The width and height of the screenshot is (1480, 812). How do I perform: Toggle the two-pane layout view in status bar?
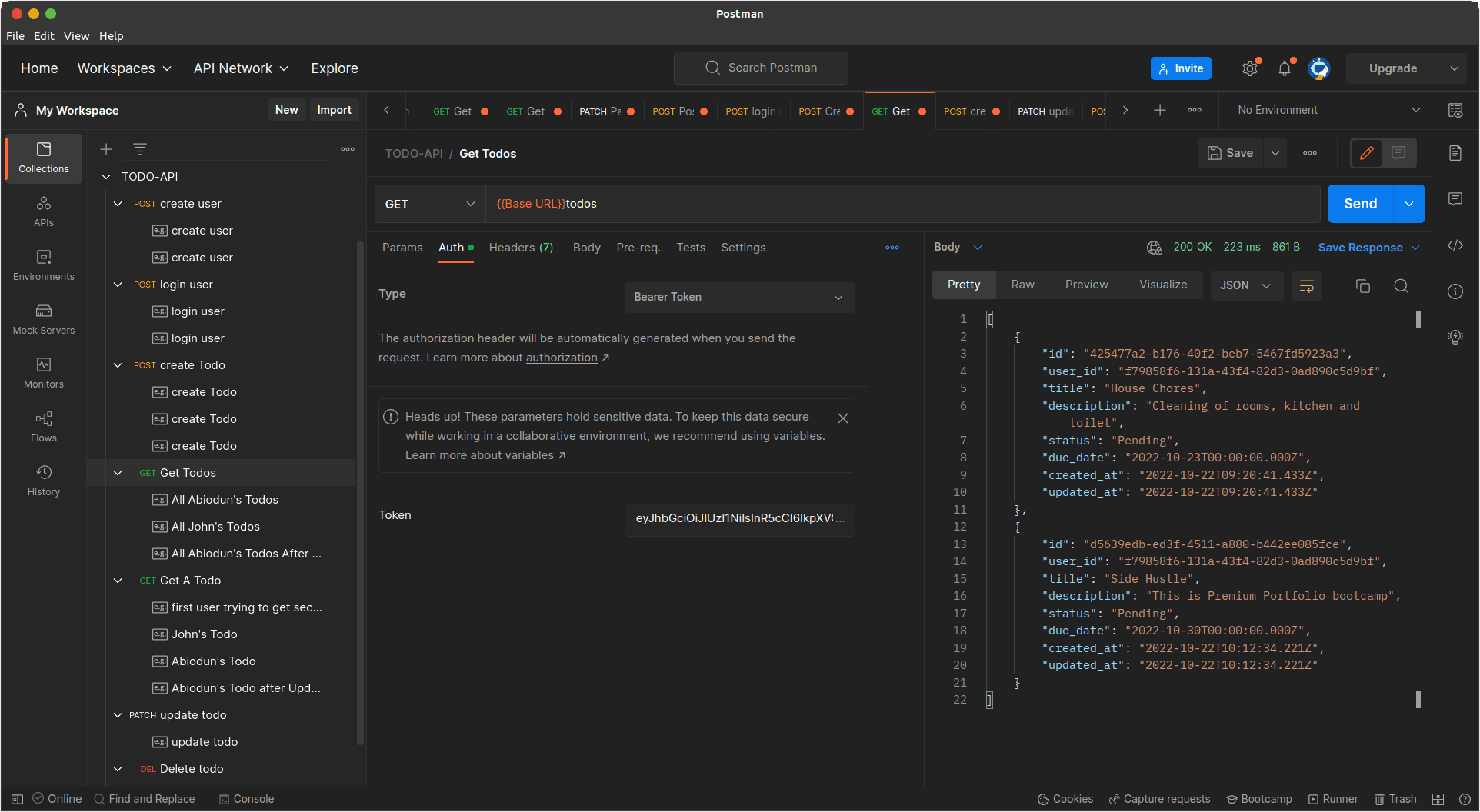[1438, 799]
